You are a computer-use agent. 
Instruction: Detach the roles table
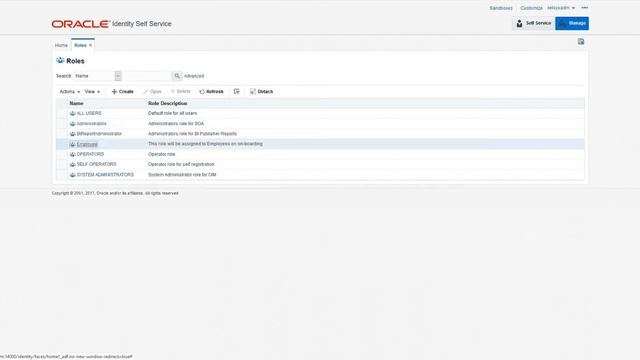point(261,91)
